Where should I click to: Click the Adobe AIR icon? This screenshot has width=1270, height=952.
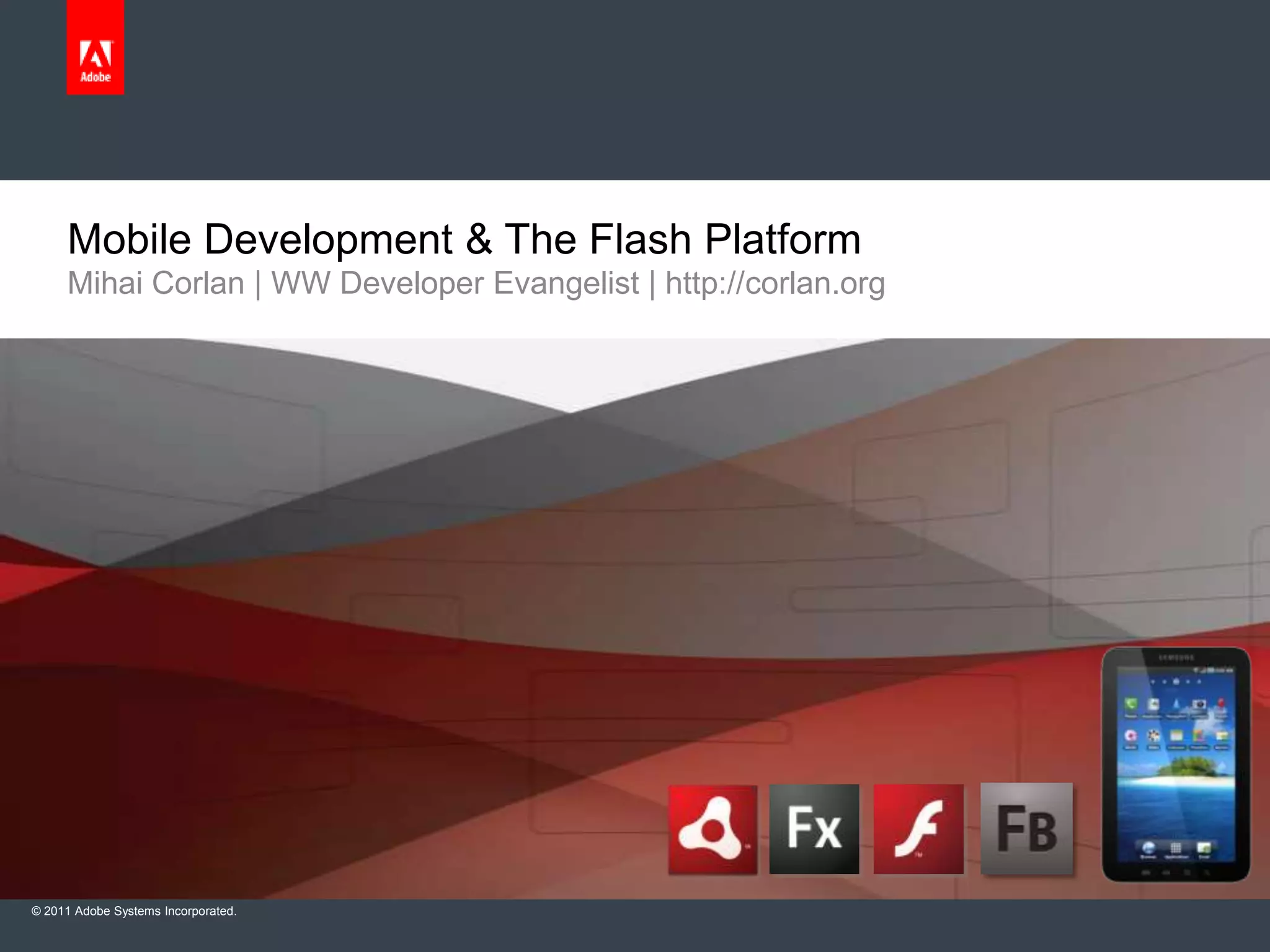713,829
